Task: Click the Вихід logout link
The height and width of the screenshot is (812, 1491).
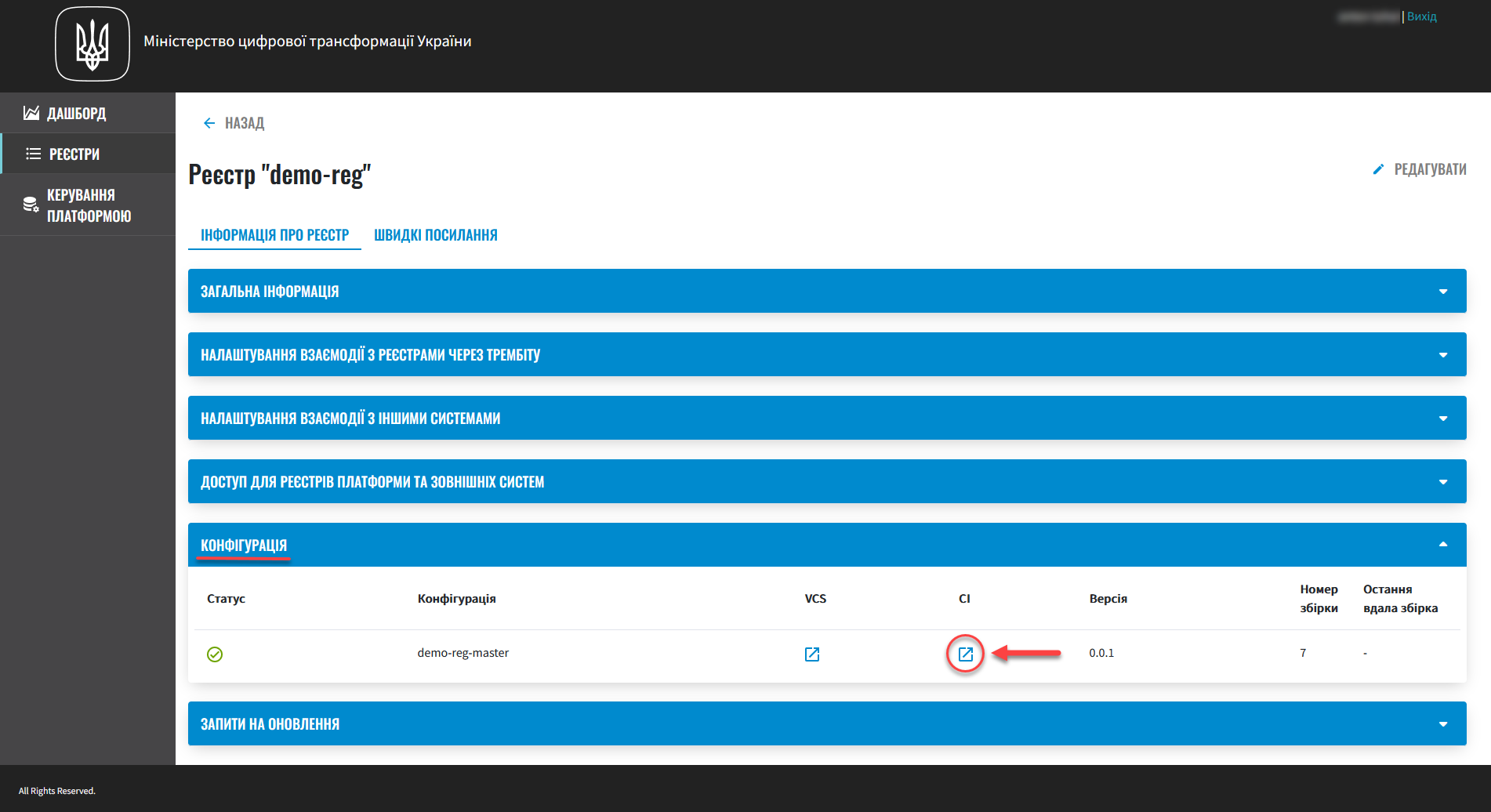Action: point(1421,16)
